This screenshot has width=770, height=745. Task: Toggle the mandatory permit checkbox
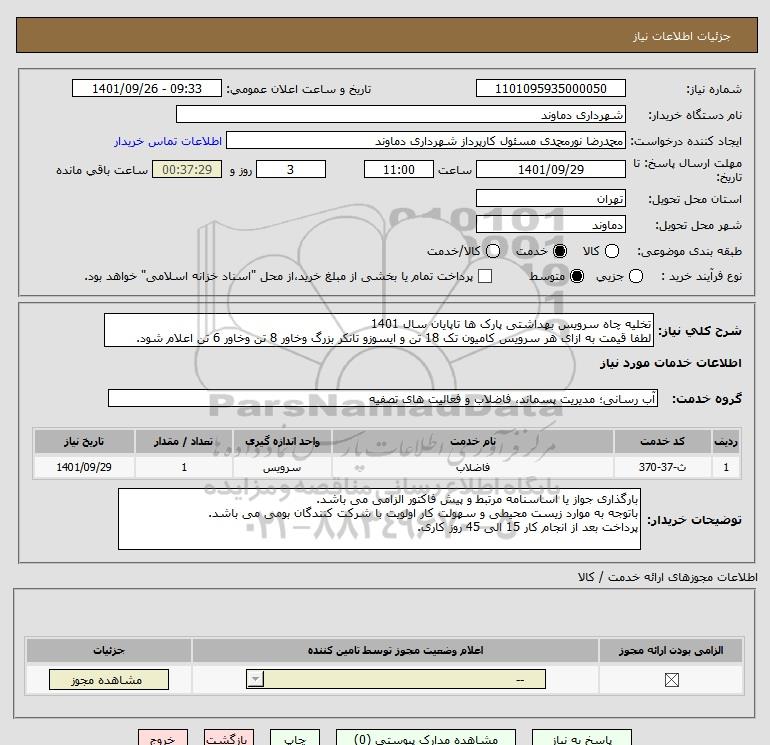click(671, 680)
